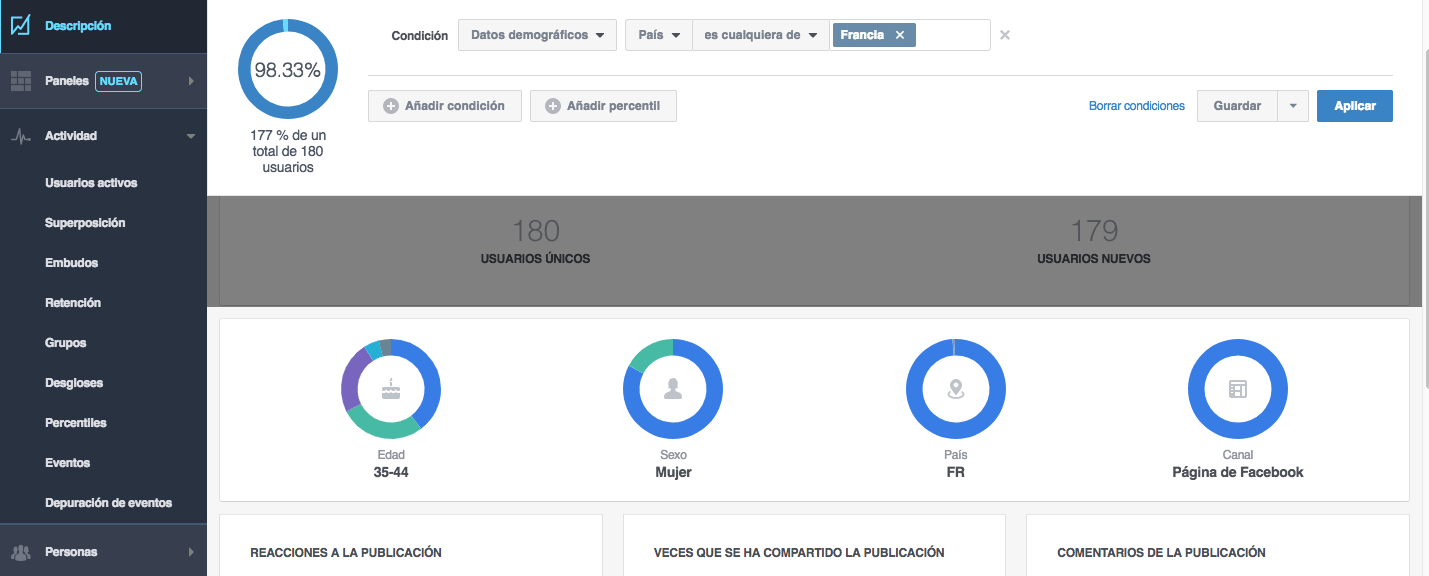
Task: Remove the Francia tag with its x
Action: (900, 35)
